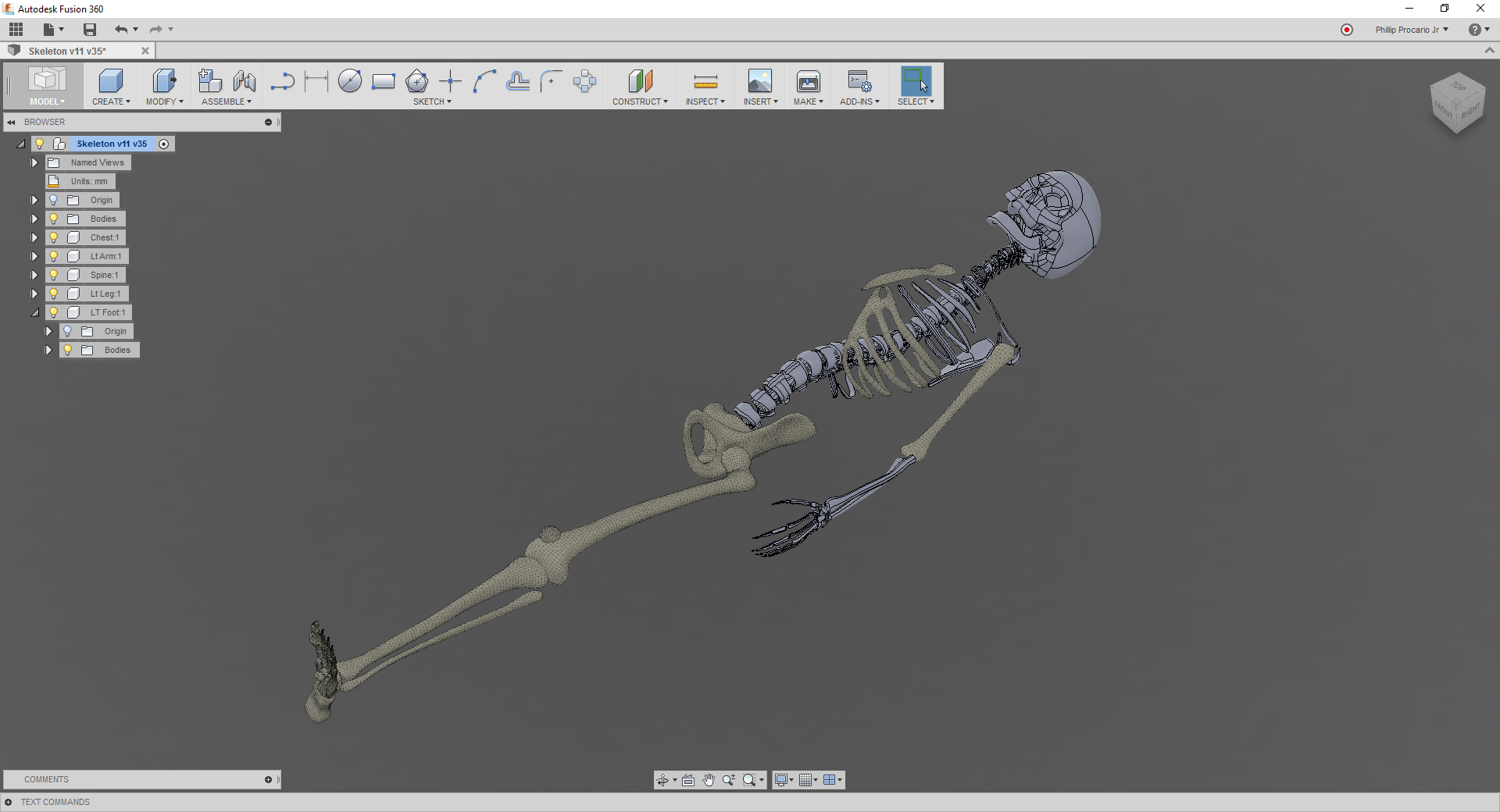Click the Add-Ins scripts icon
This screenshot has width=1500, height=812.
859,80
